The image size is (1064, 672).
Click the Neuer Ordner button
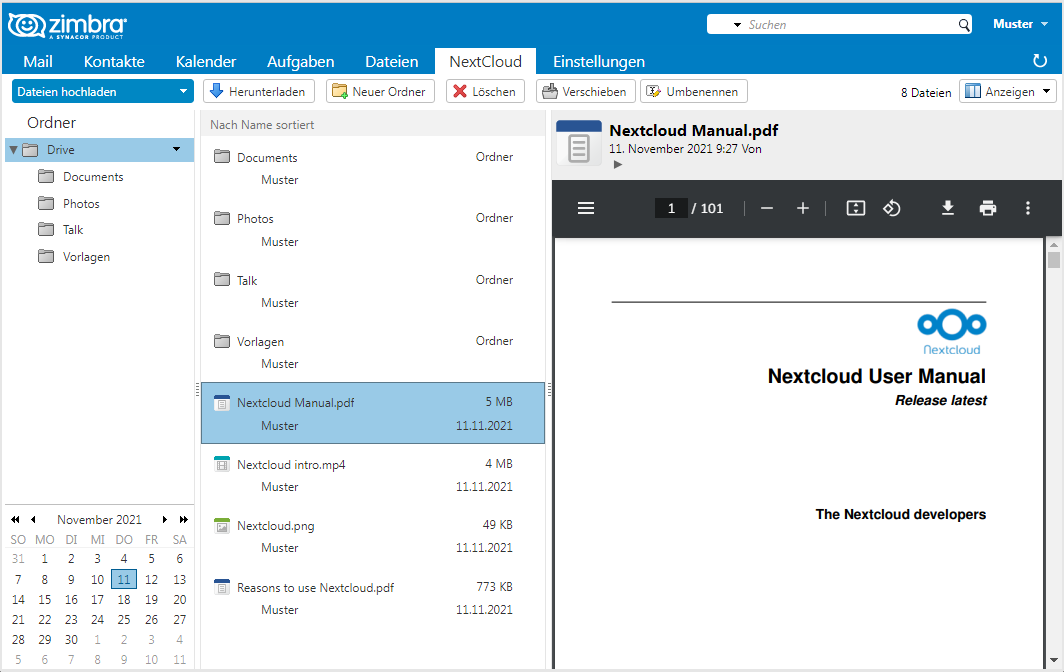pyautogui.click(x=380, y=92)
